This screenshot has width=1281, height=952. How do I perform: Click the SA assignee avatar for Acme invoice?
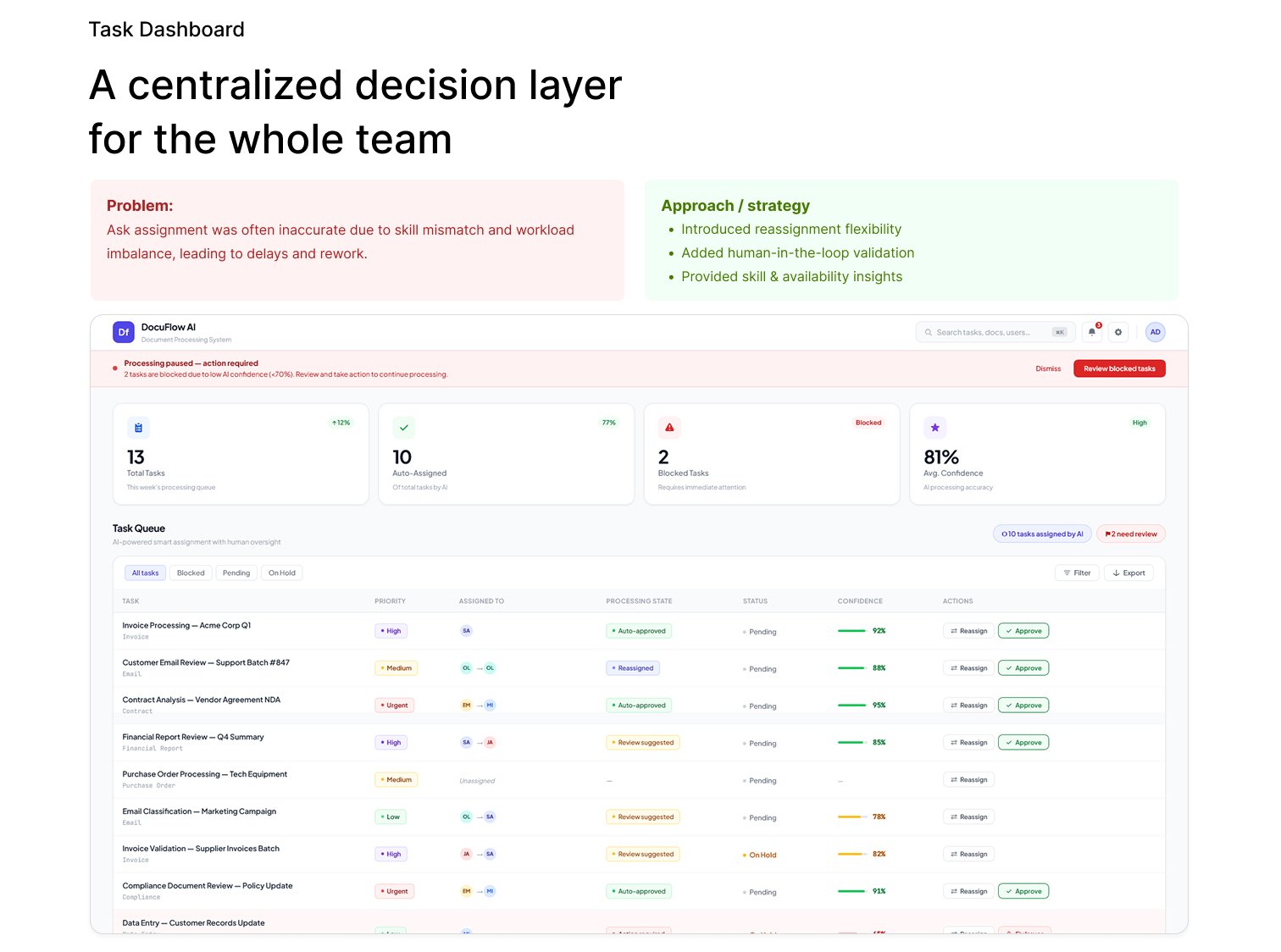[466, 631]
